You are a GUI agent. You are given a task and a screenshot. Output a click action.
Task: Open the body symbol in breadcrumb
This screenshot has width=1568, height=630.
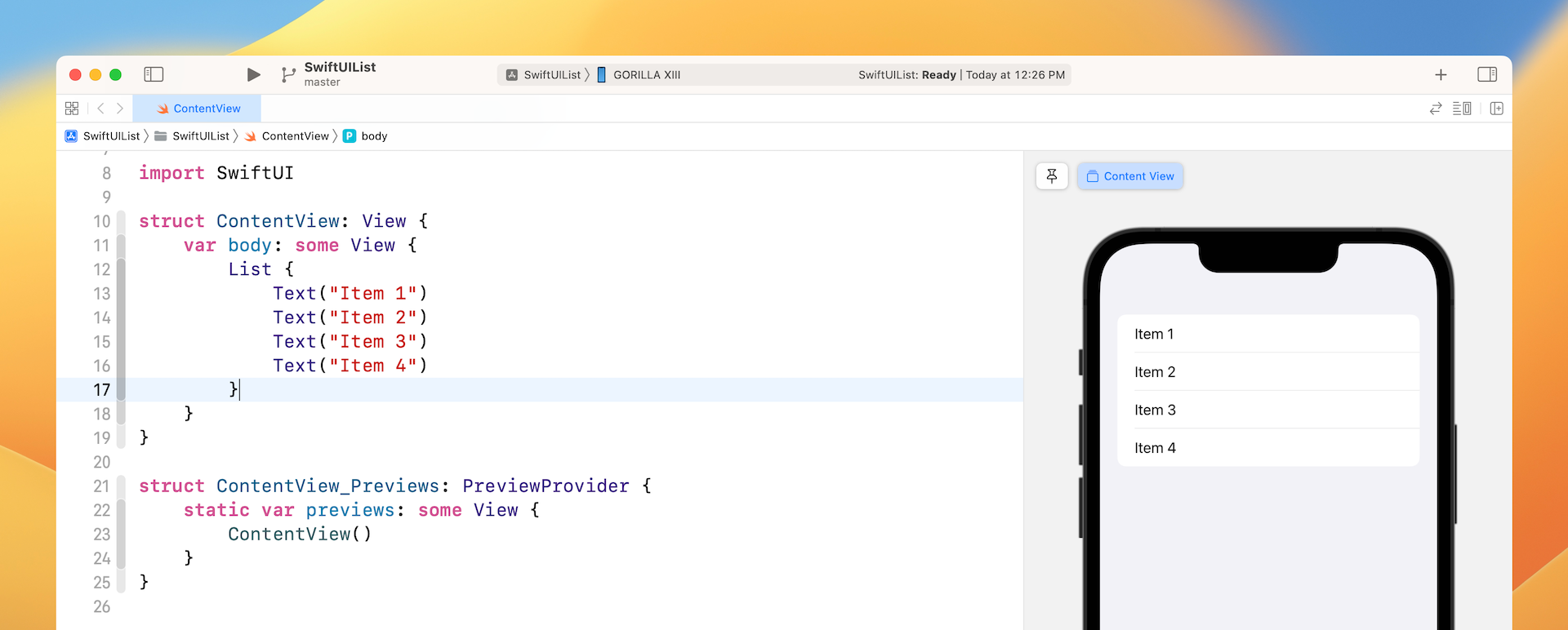373,136
